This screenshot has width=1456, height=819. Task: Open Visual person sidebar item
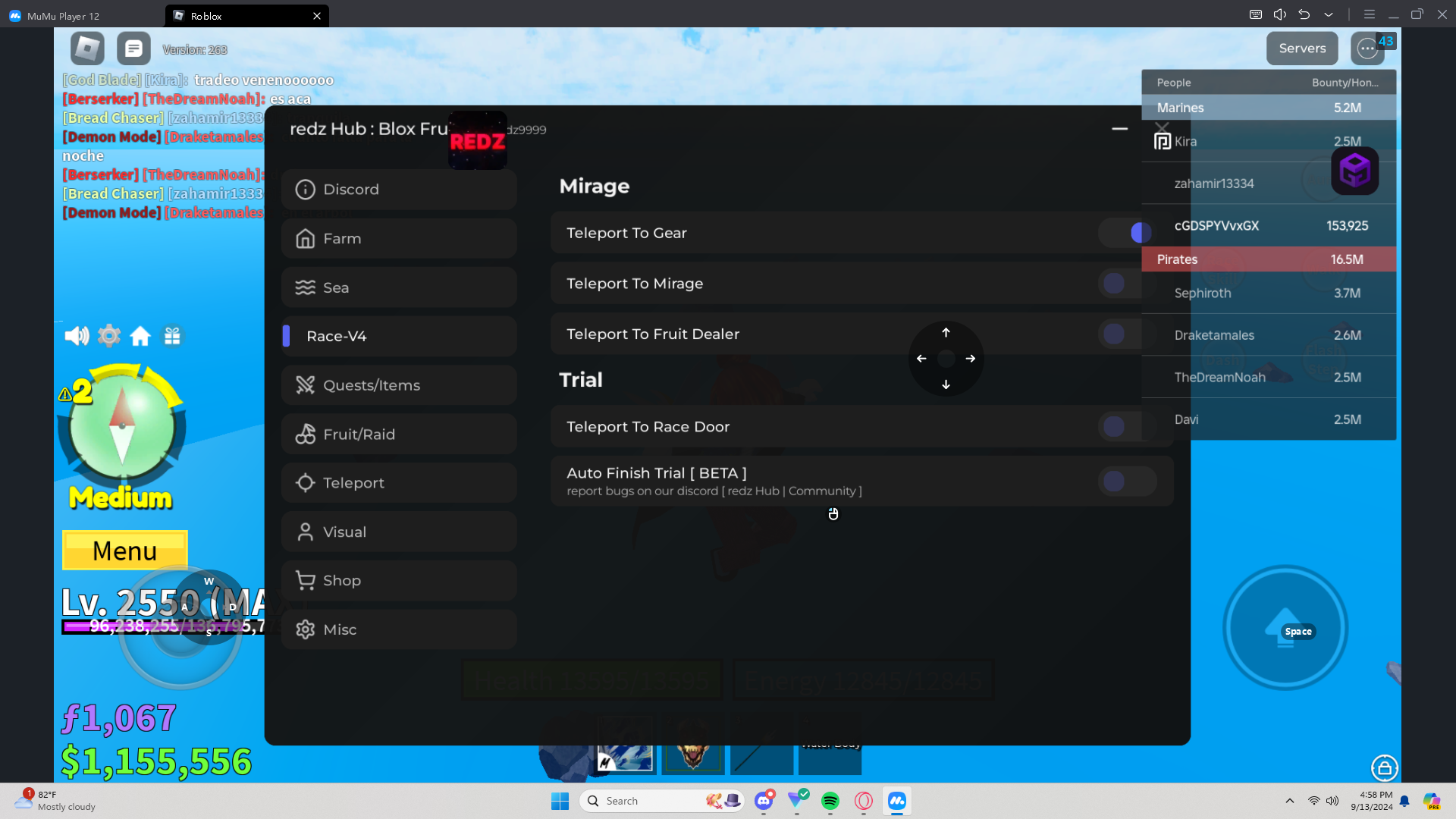tap(399, 532)
